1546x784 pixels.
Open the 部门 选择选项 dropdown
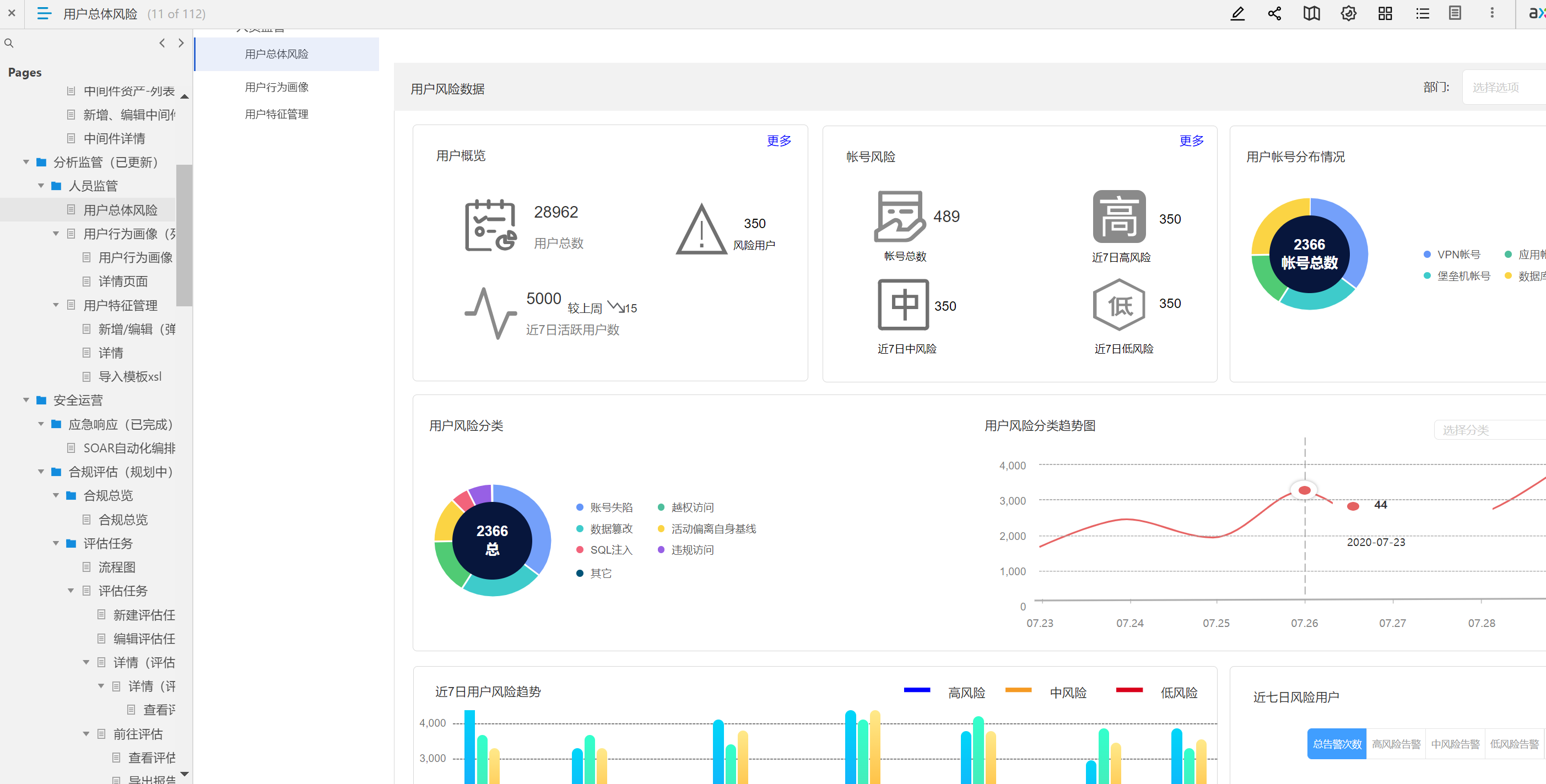click(1504, 88)
